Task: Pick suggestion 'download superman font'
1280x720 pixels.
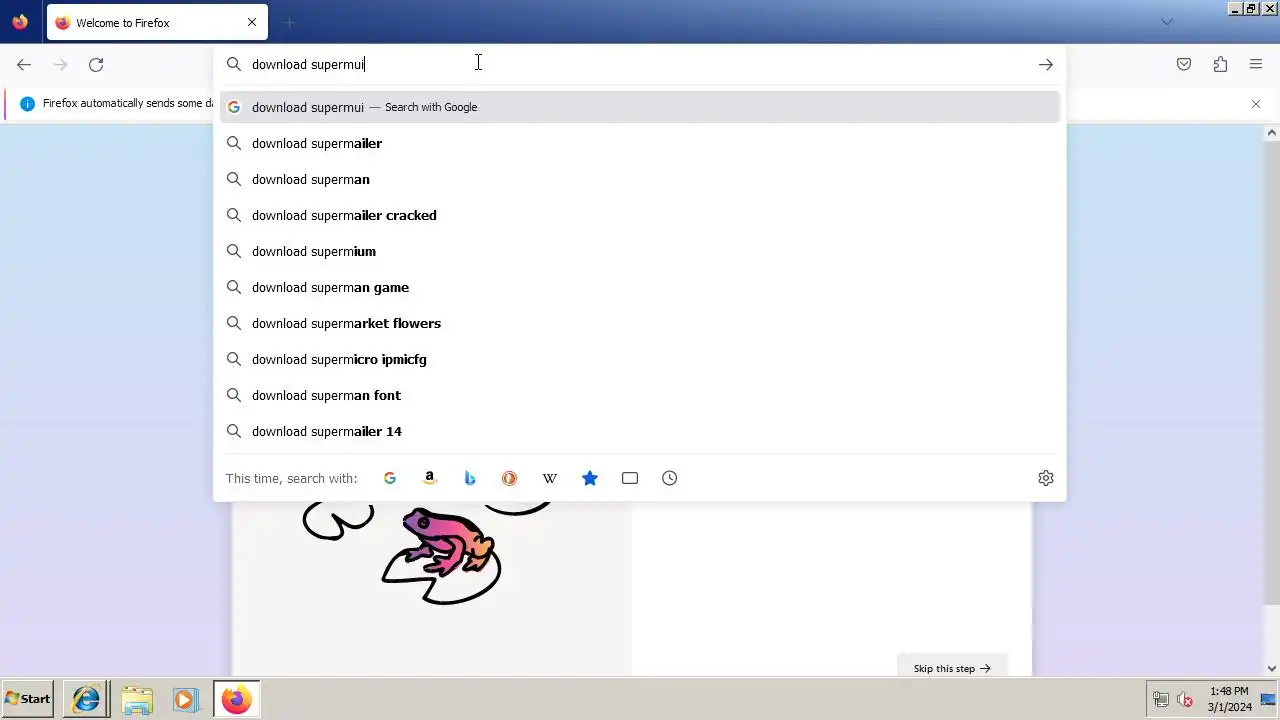Action: point(640,395)
